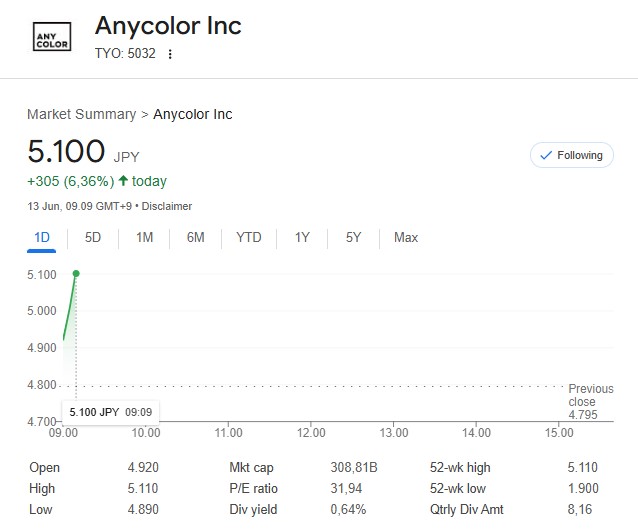
Task: Select the 5Y chart range
Action: pos(353,237)
